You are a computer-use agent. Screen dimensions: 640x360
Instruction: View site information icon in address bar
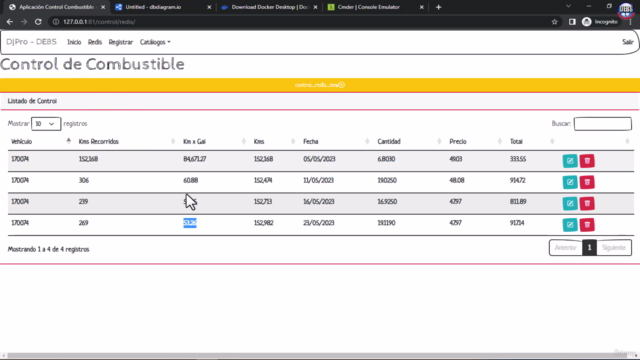click(56, 22)
